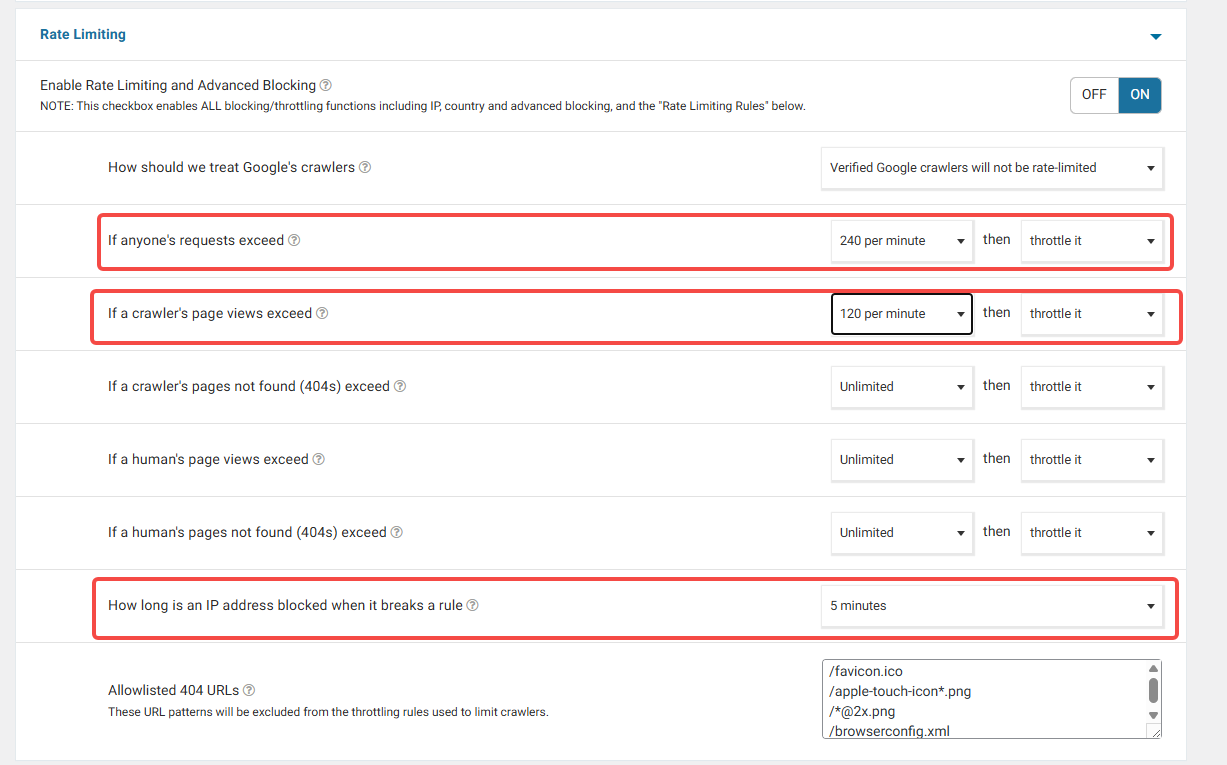Click help icon next to anyone's requests exceed

coord(294,241)
